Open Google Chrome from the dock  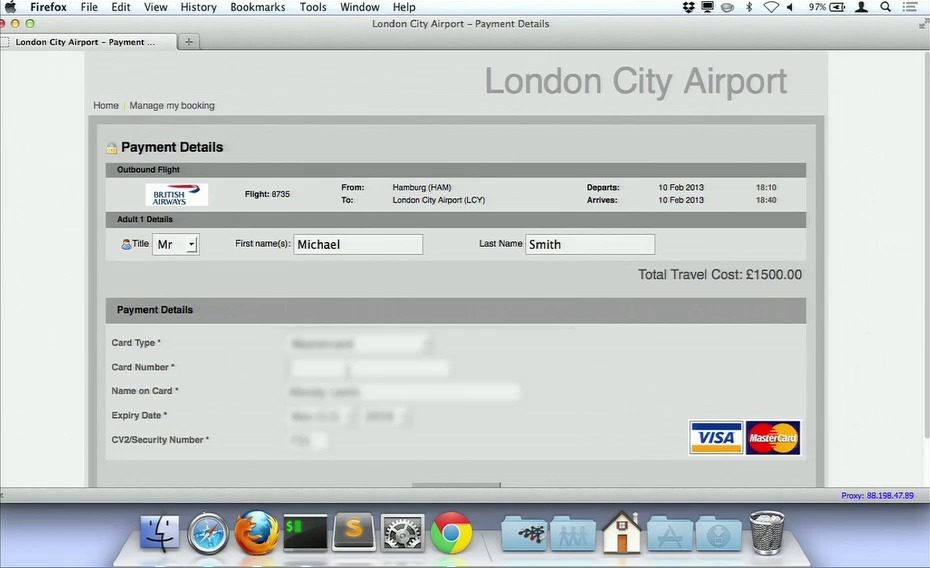tap(451, 533)
